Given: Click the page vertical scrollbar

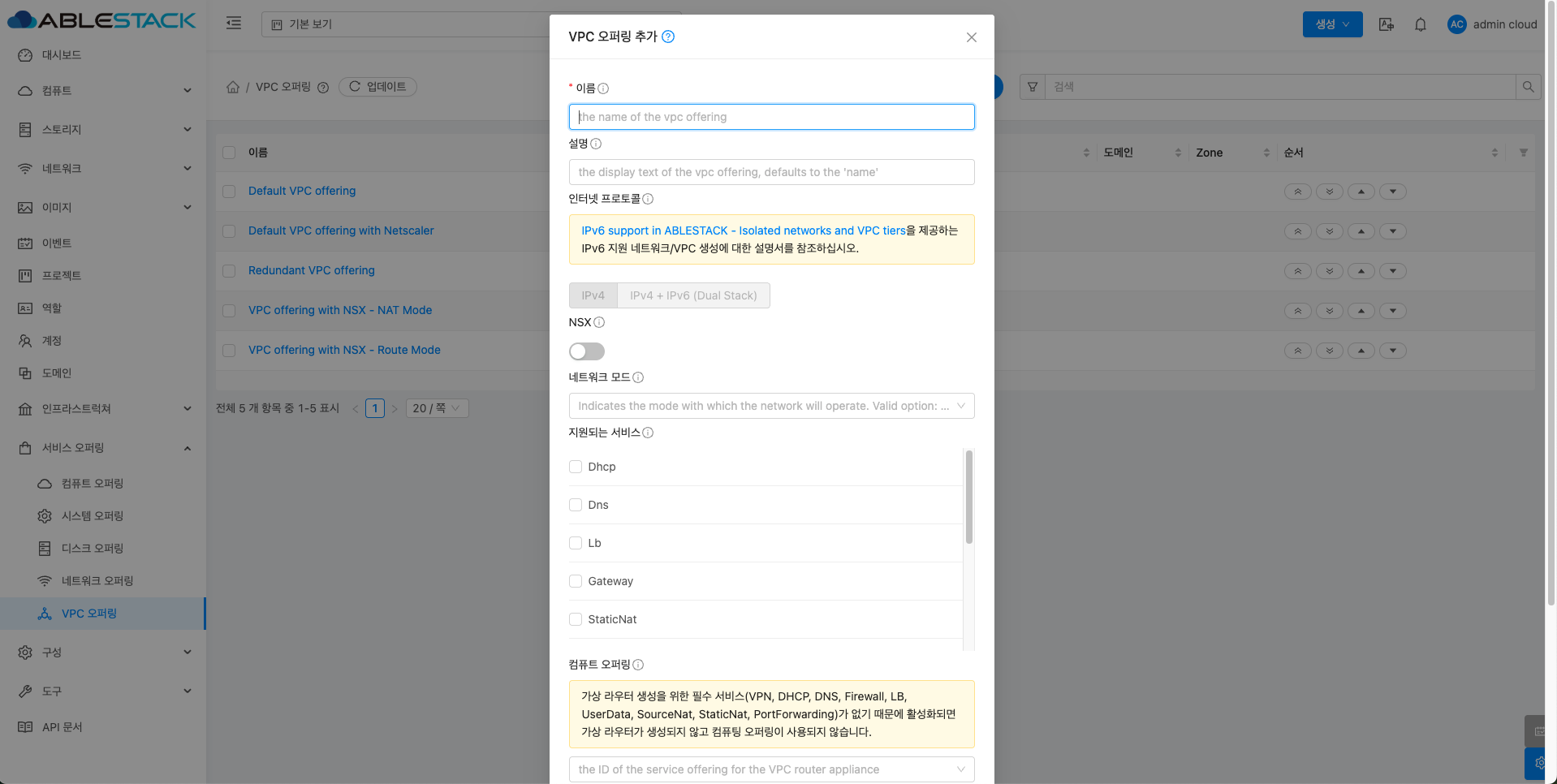Looking at the screenshot, I should [x=1551, y=303].
